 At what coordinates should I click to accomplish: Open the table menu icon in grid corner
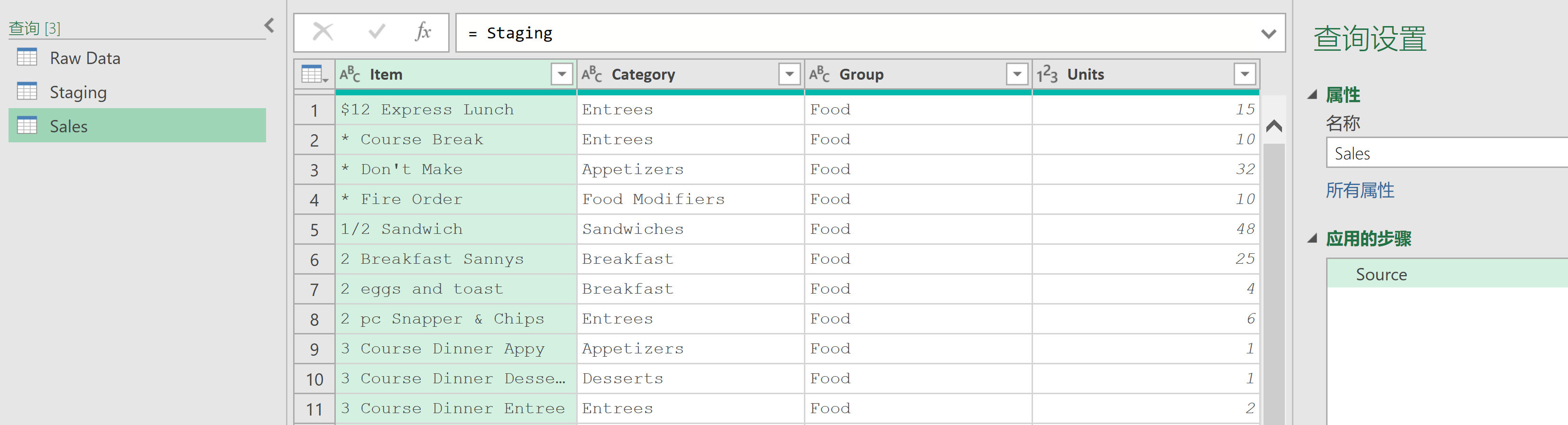point(315,74)
